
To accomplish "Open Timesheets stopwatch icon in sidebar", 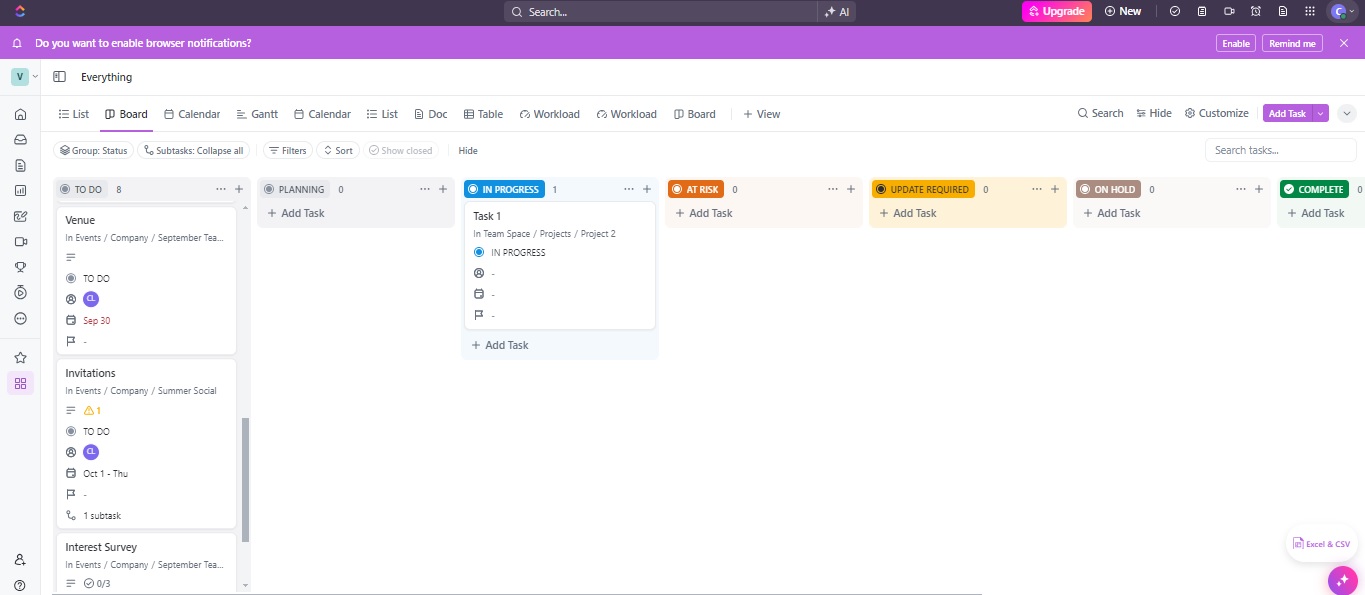I will 20,293.
